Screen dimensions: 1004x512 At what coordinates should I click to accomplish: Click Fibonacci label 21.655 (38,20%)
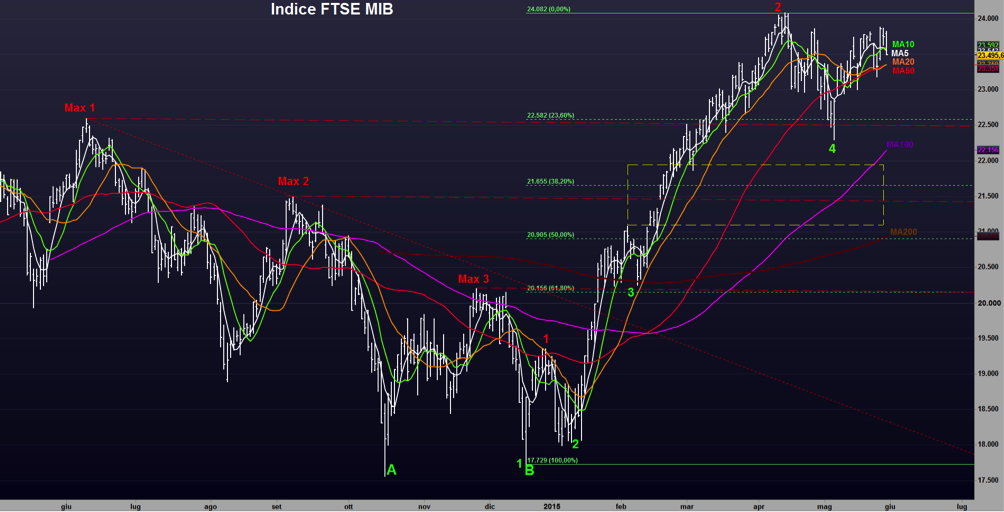coord(551,181)
